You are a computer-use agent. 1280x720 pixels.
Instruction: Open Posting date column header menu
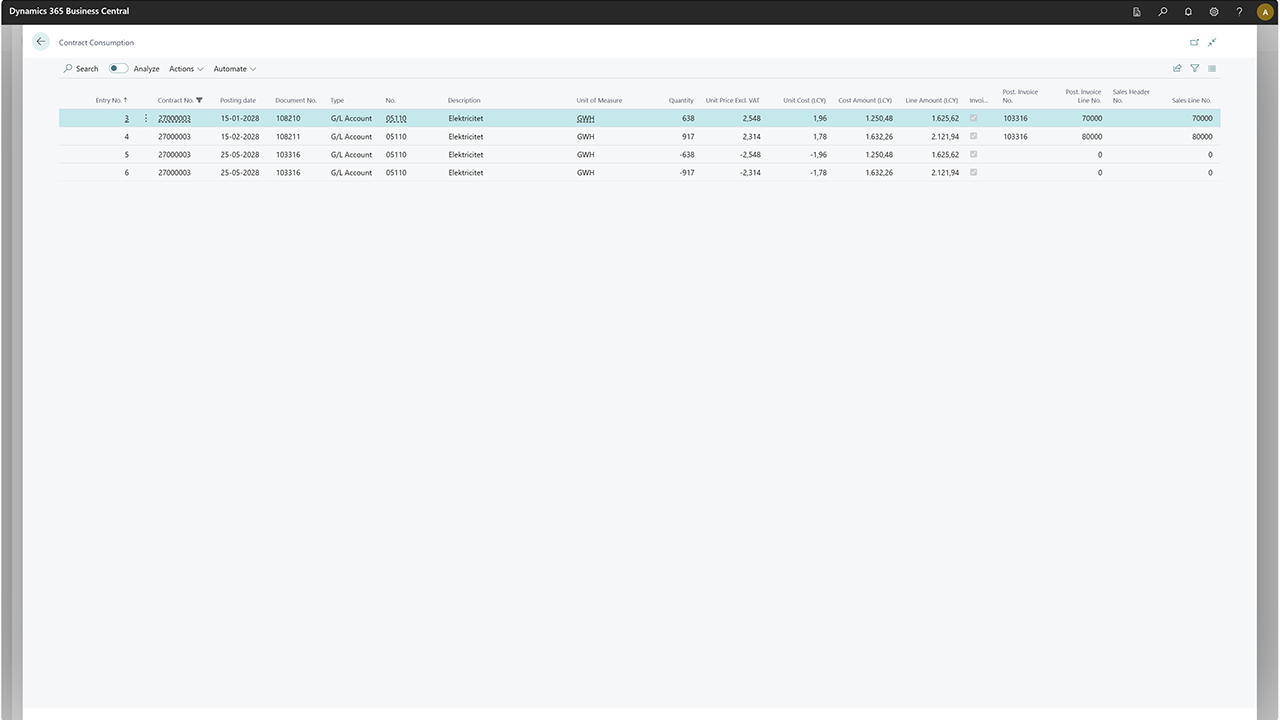tap(238, 100)
